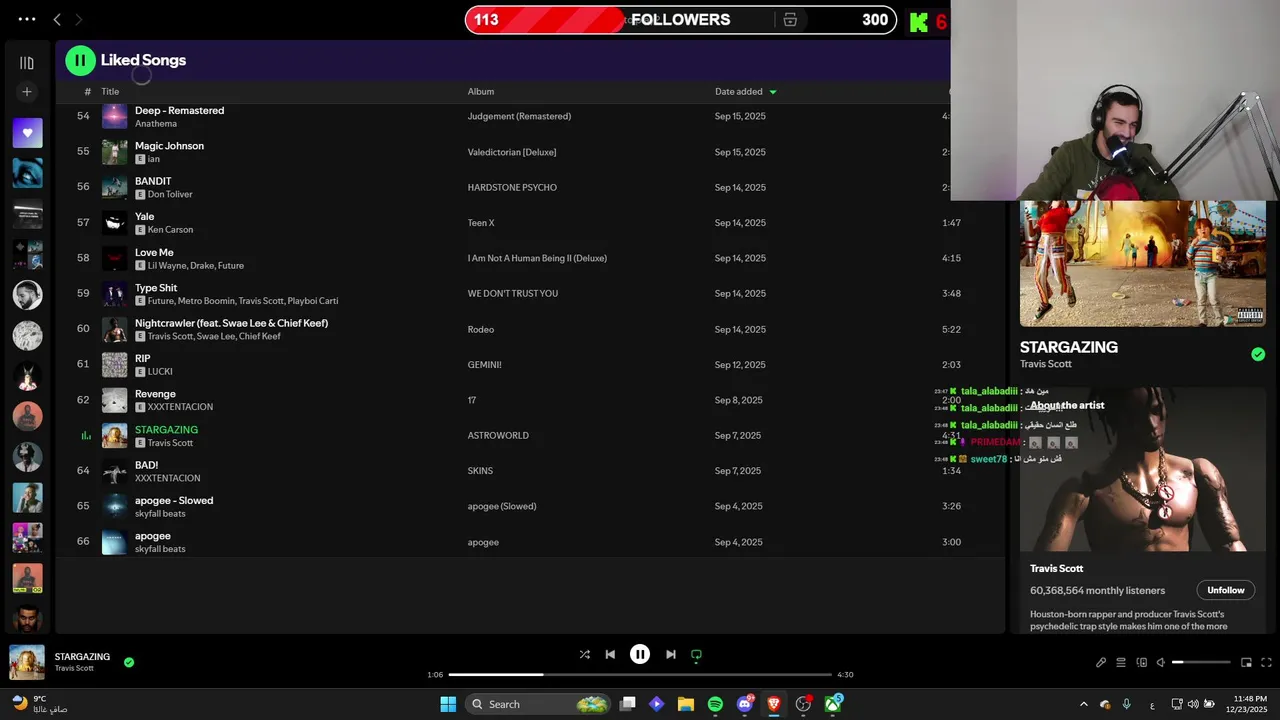Click the Unfollow button for Travis Scott

pyautogui.click(x=1225, y=590)
